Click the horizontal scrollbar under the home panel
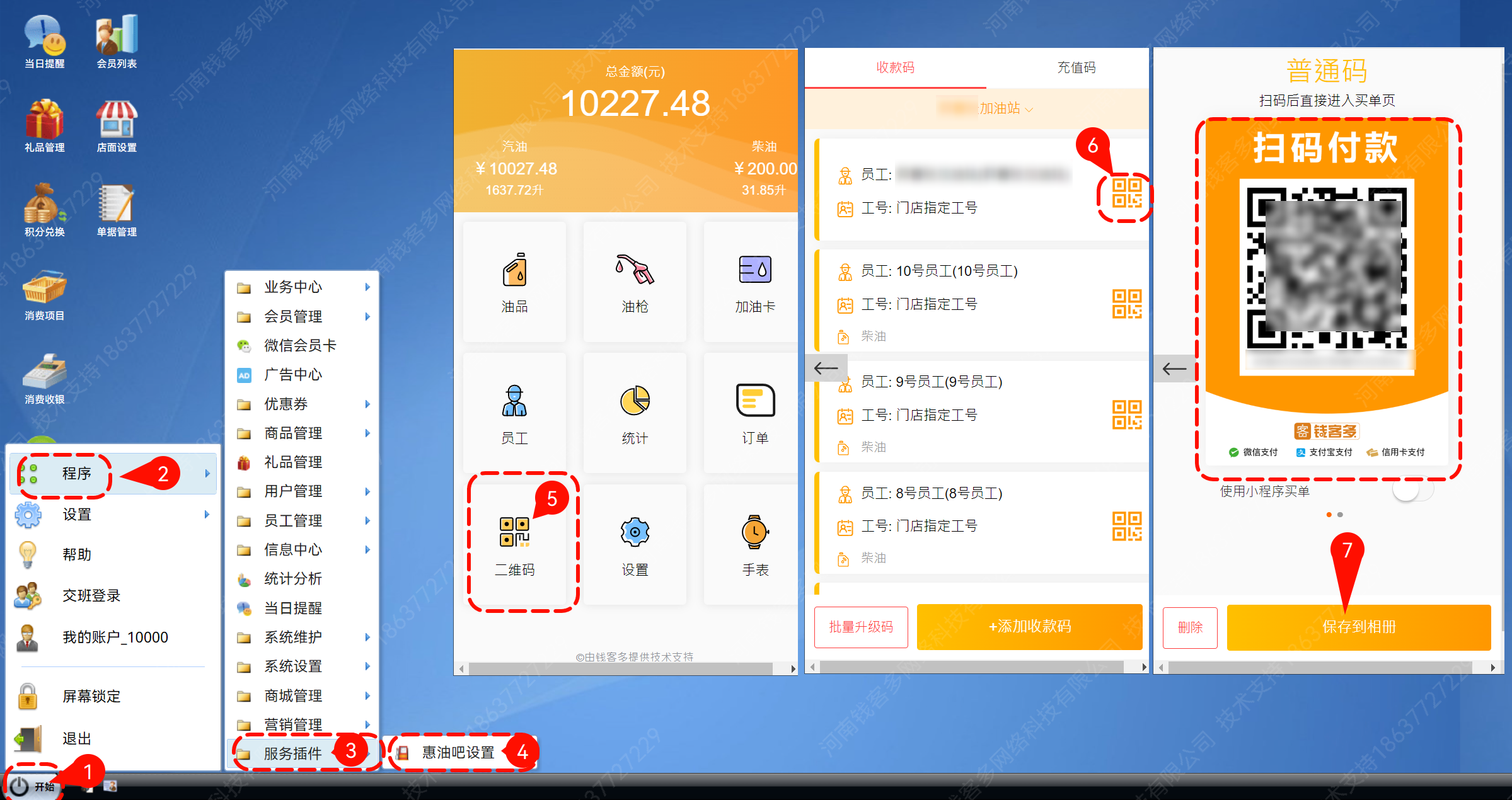This screenshot has height=800, width=1512. pos(621,668)
